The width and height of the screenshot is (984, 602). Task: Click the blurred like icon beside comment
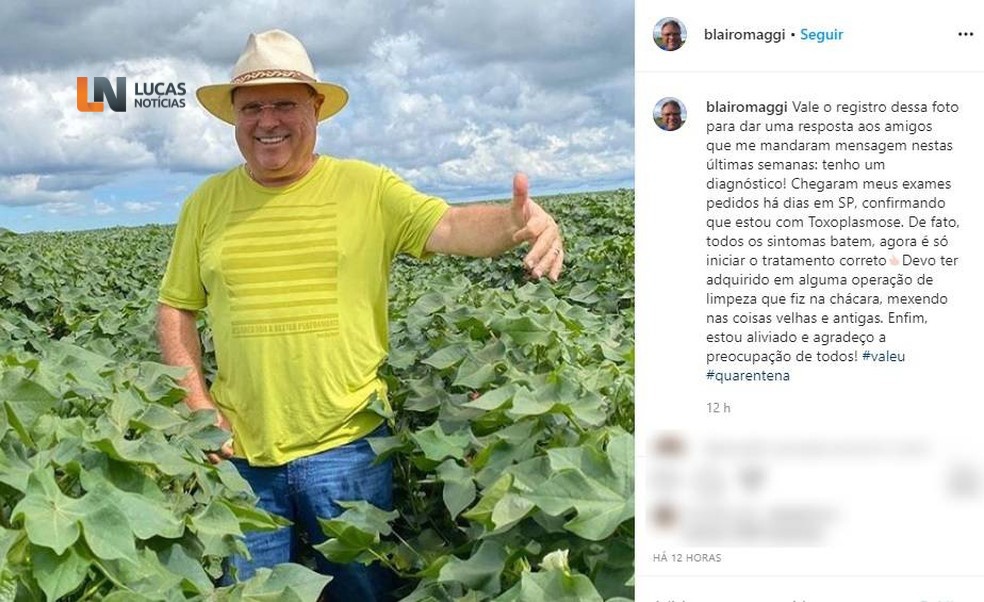964,481
